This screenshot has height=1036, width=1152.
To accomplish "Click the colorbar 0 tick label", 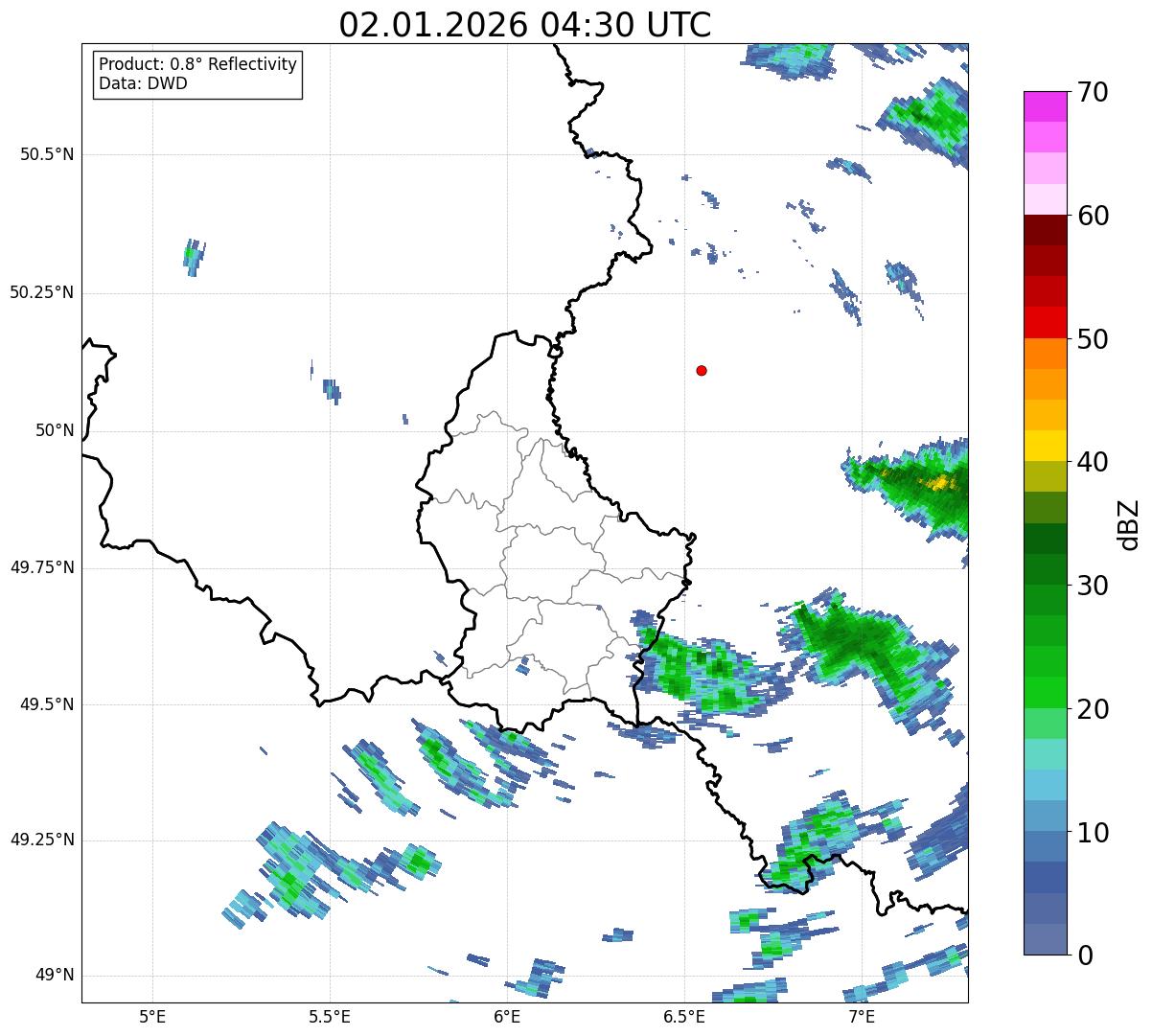I will point(1084,955).
